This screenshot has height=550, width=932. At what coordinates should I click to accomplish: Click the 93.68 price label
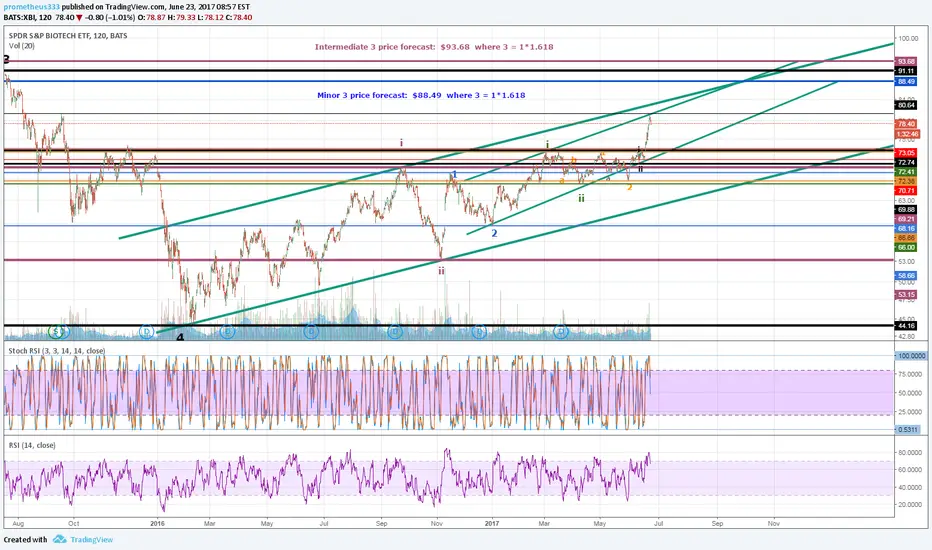tap(906, 61)
